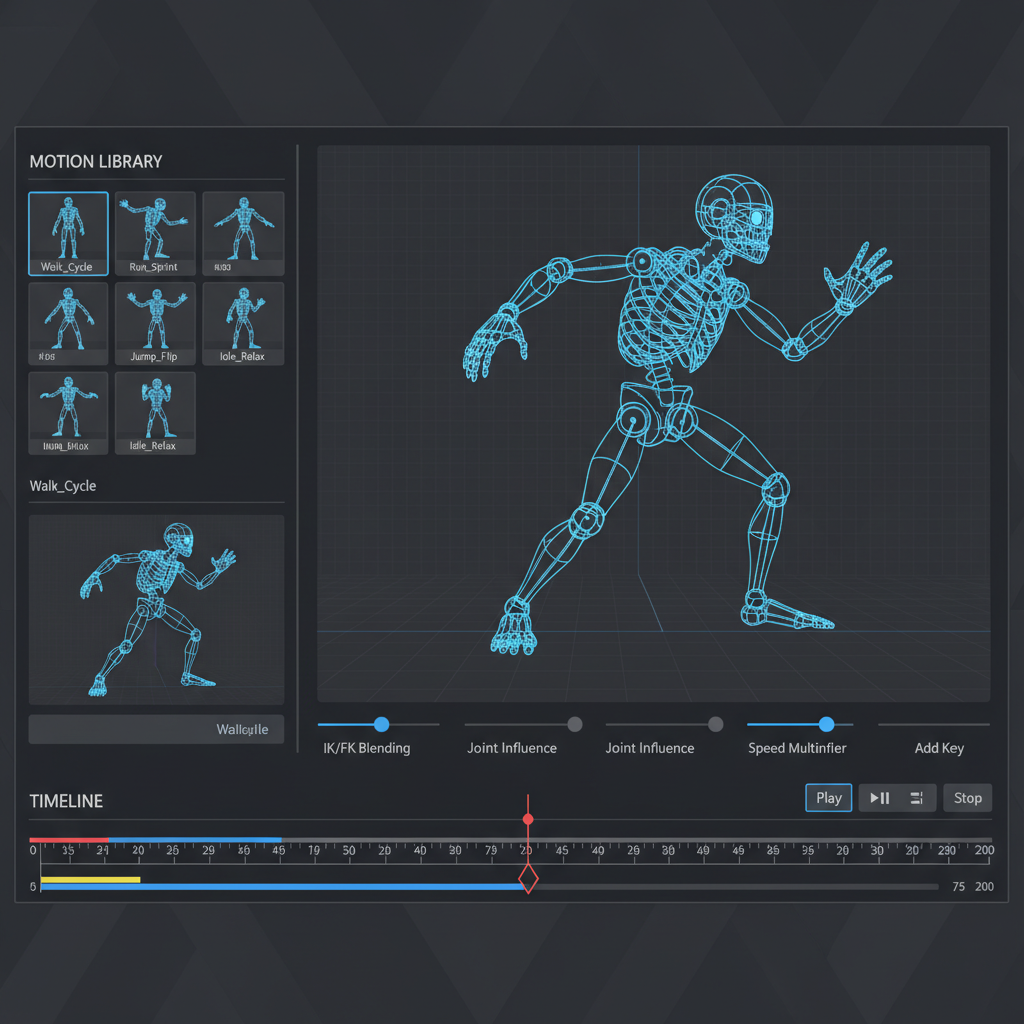The image size is (1024, 1024).
Task: Toggle the second Joint Influence control
Action: coord(714,724)
